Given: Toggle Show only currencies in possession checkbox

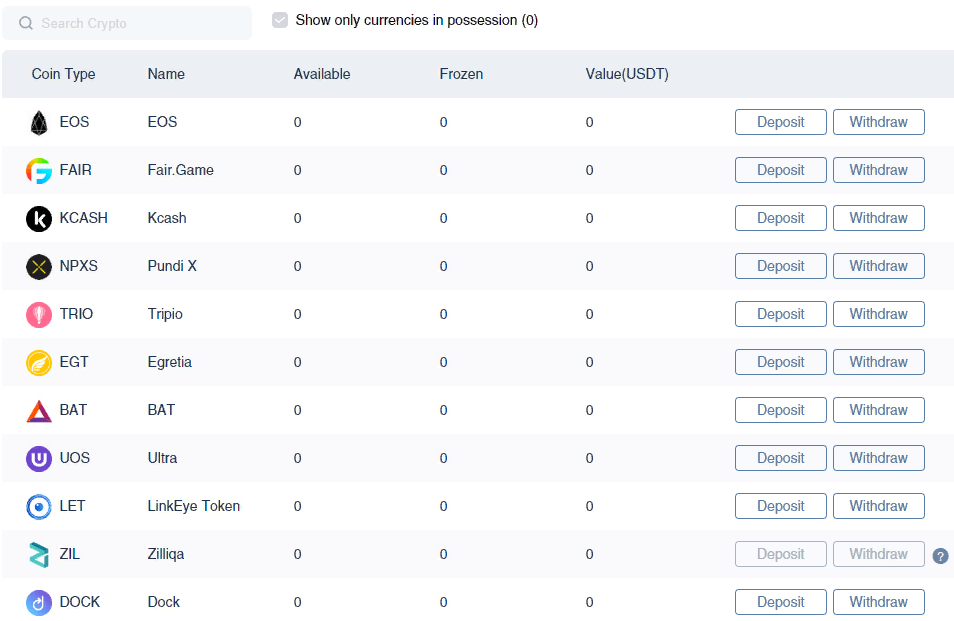Looking at the screenshot, I should [280, 20].
